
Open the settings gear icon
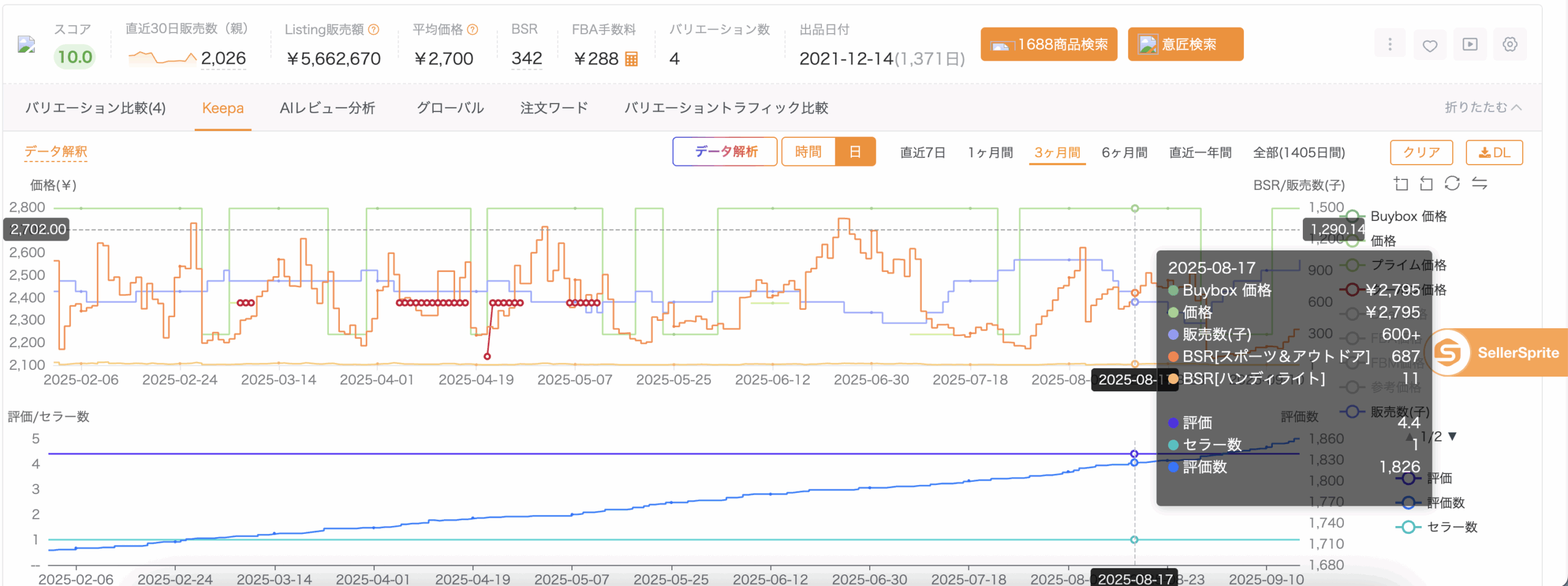tap(1510, 45)
